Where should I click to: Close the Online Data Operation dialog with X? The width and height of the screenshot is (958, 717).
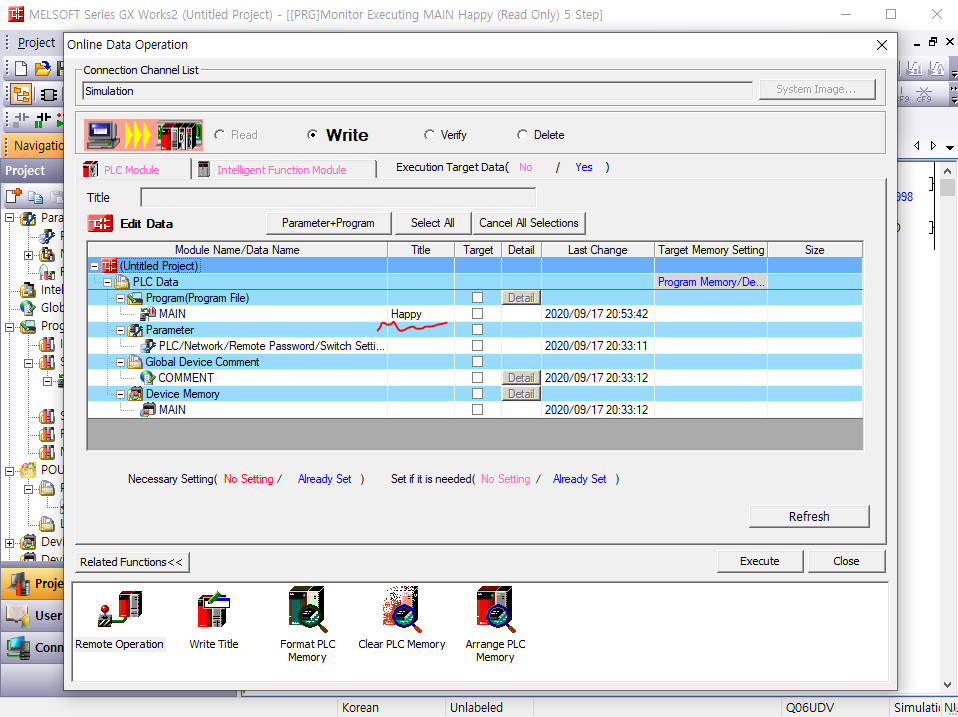pos(882,45)
